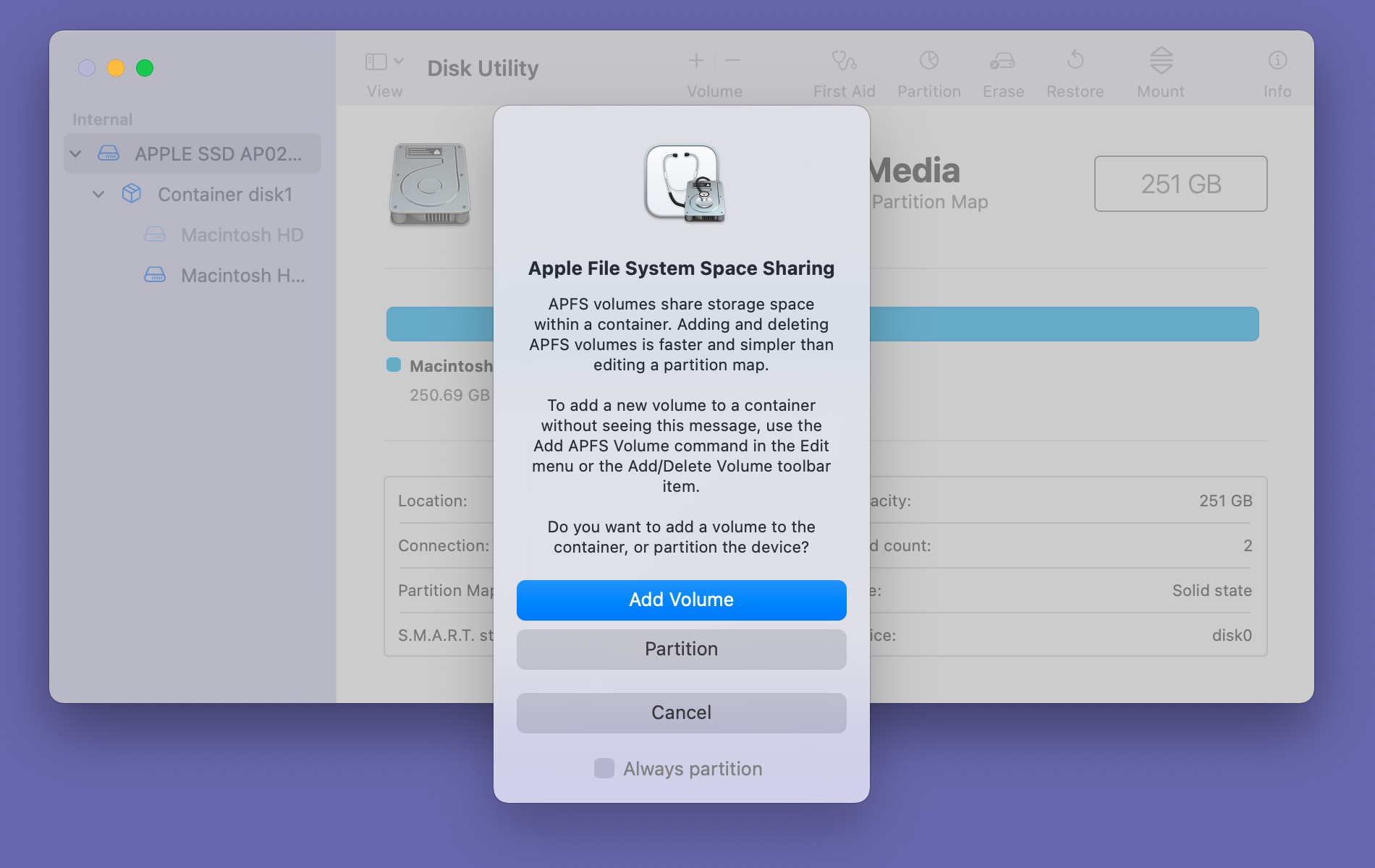Viewport: 1375px width, 868px height.
Task: Click the Partition pie-chart toolbar icon
Action: point(929,60)
